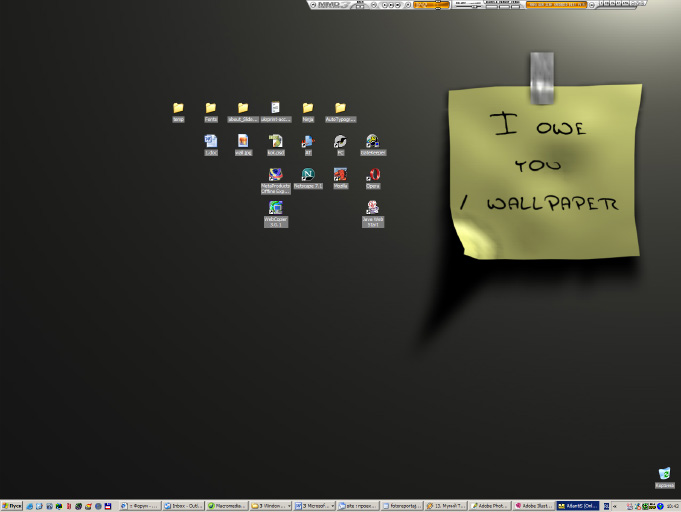Open the about_Slide... folder
681x512 pixels.
tap(243, 112)
